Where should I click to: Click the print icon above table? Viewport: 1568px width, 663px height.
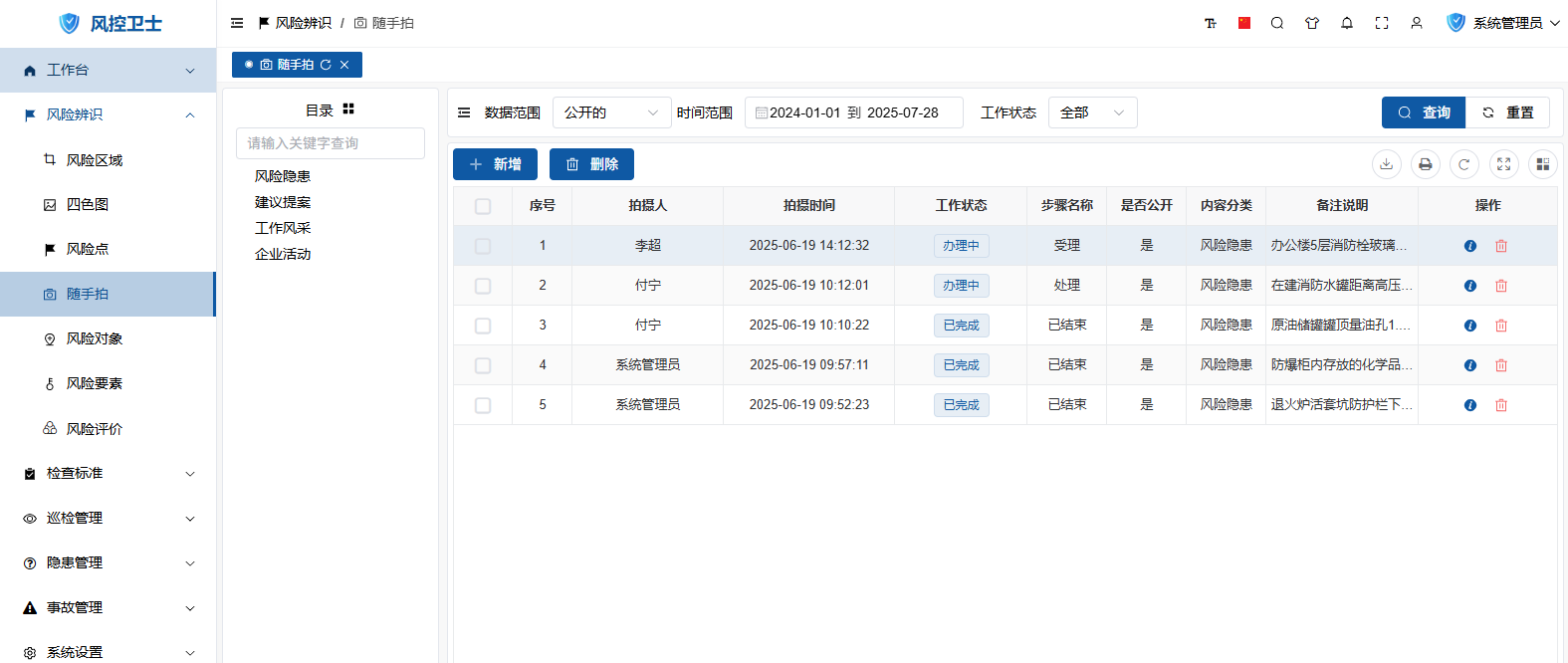point(1426,164)
